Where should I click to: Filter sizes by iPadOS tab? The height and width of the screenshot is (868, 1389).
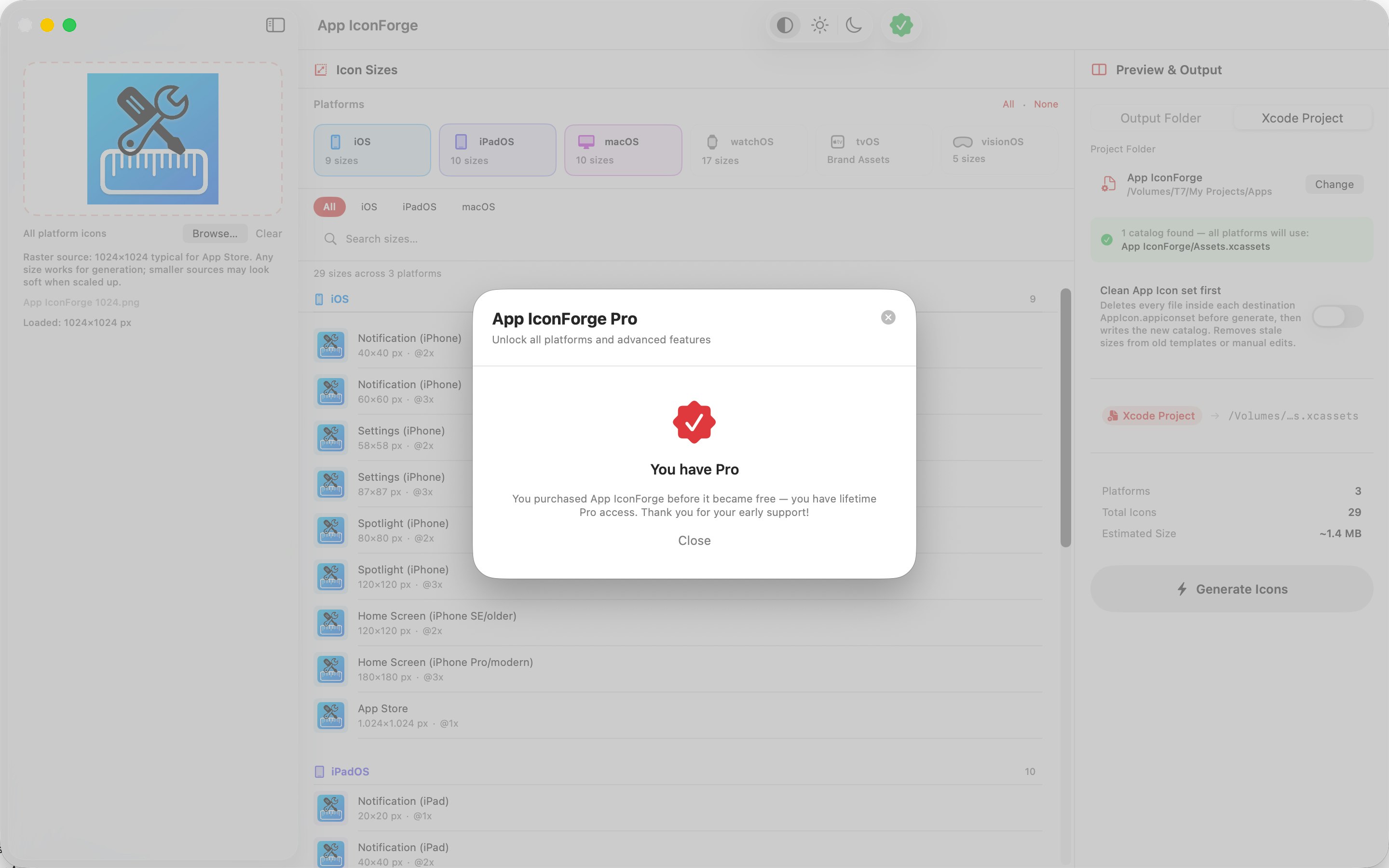tap(419, 207)
